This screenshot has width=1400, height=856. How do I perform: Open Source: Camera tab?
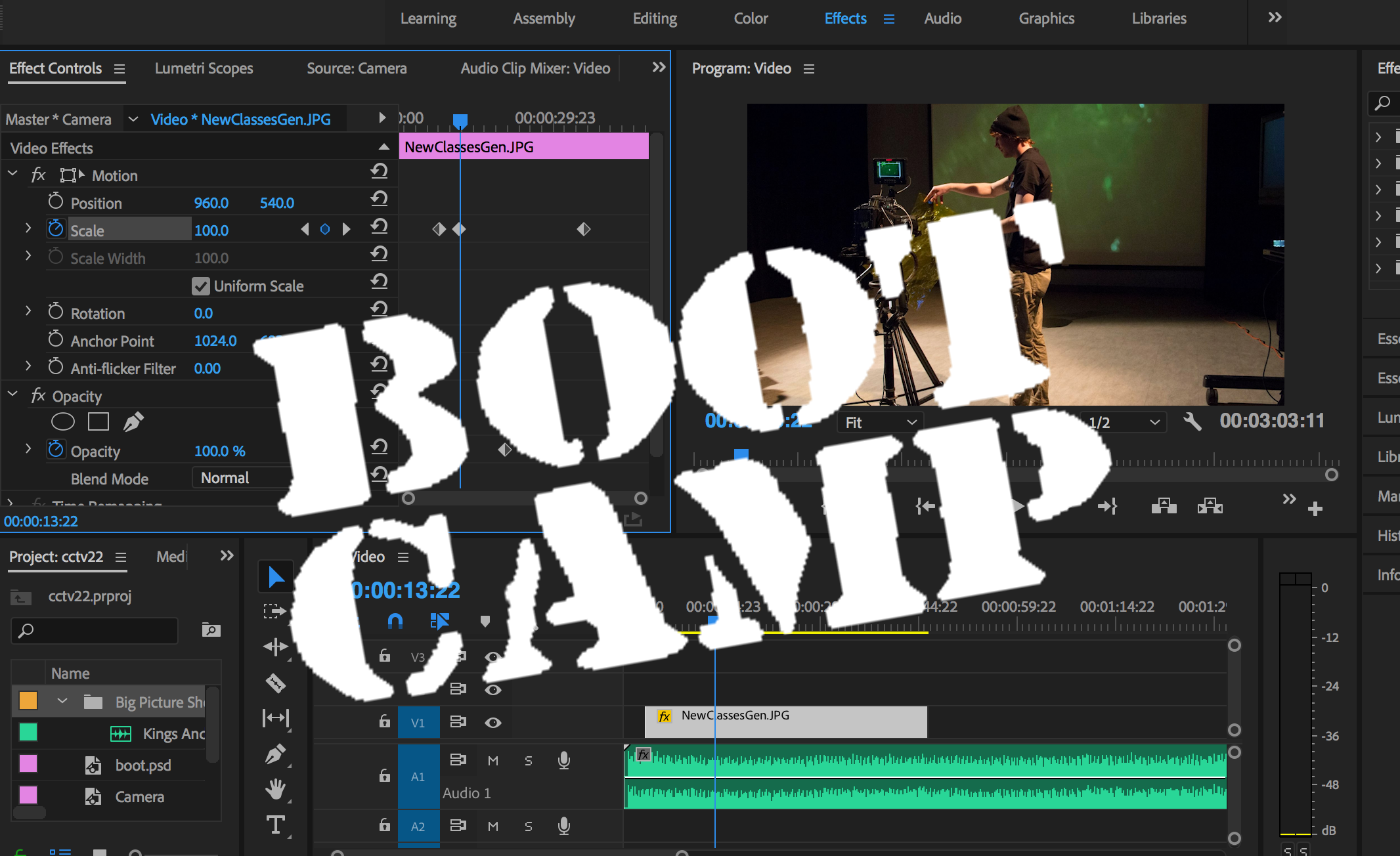357,68
